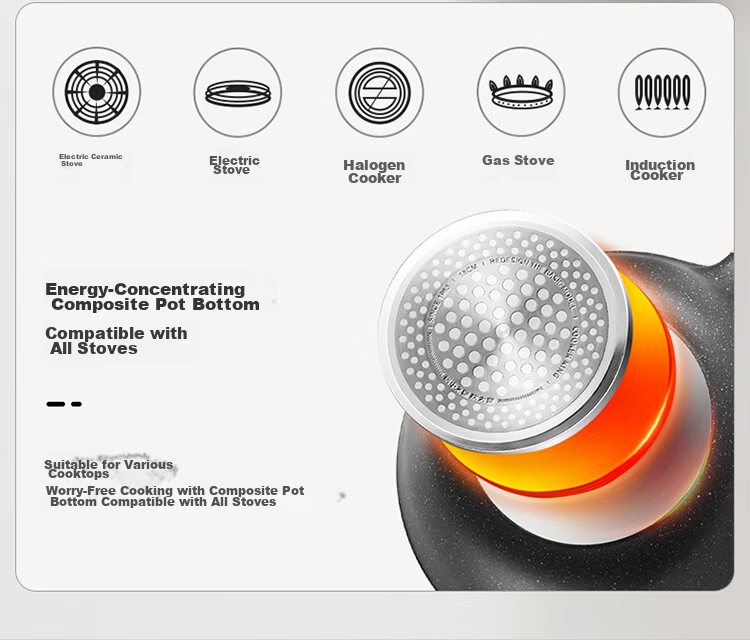Click the "Energy-Concentrating Composite Pot Bottom" heading

click(153, 297)
